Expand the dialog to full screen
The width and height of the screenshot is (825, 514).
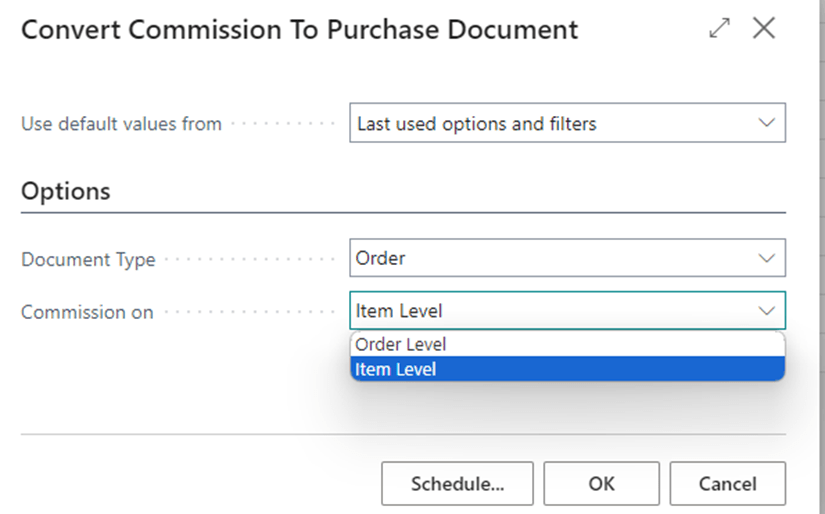[719, 29]
